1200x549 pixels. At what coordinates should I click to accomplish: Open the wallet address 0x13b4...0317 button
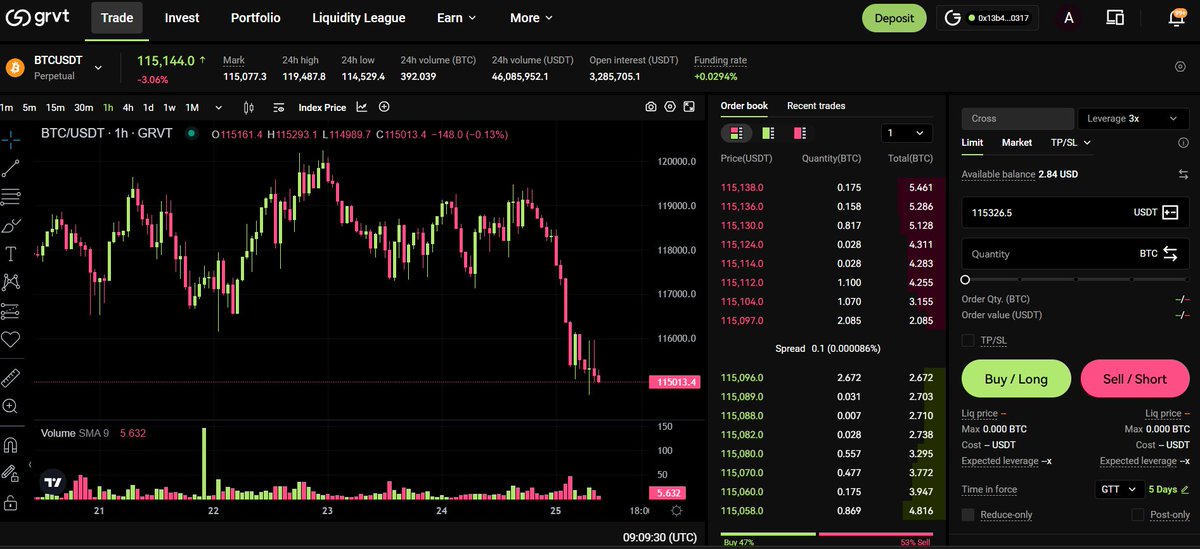coord(988,18)
